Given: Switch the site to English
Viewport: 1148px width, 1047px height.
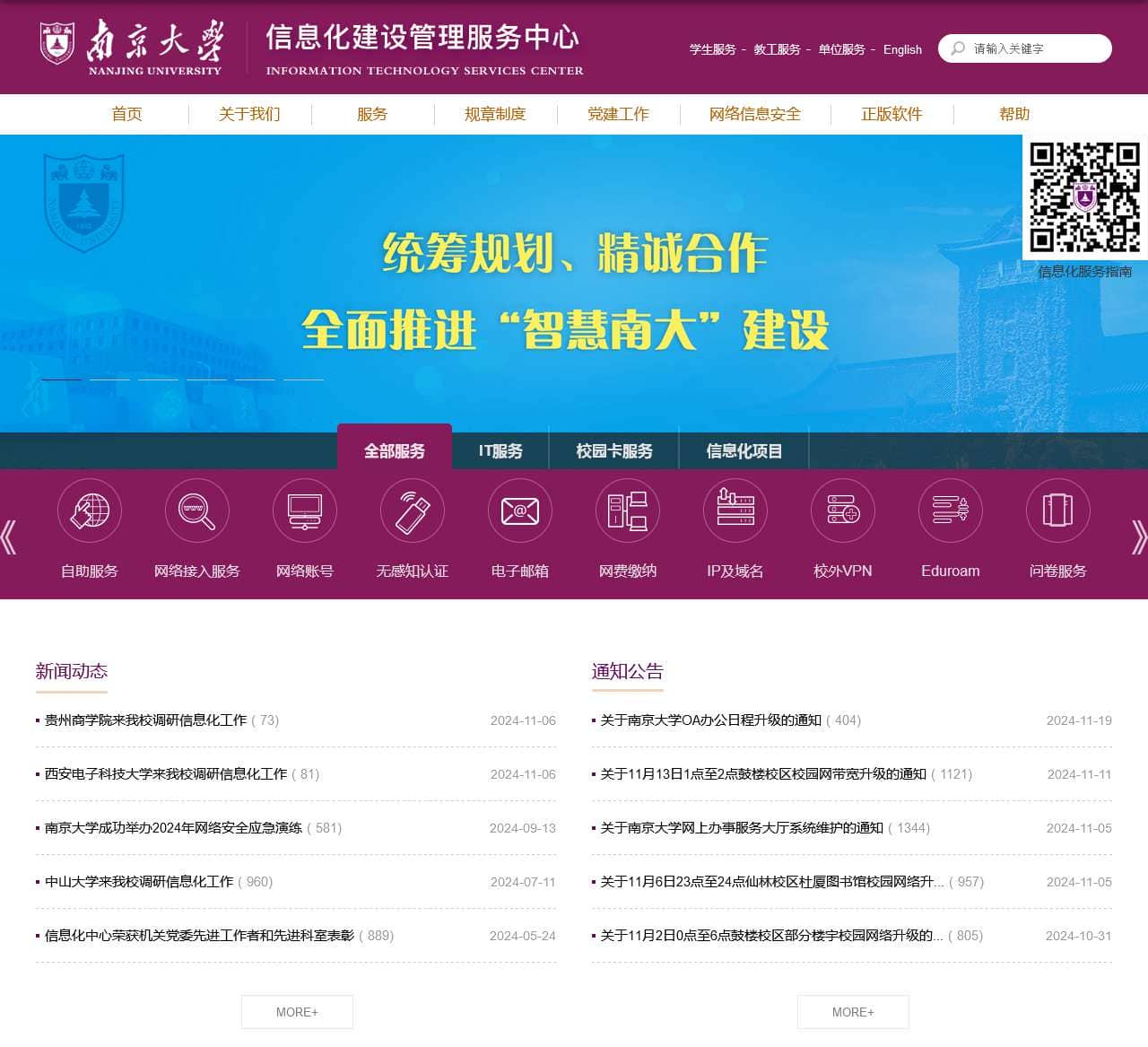Looking at the screenshot, I should [902, 49].
